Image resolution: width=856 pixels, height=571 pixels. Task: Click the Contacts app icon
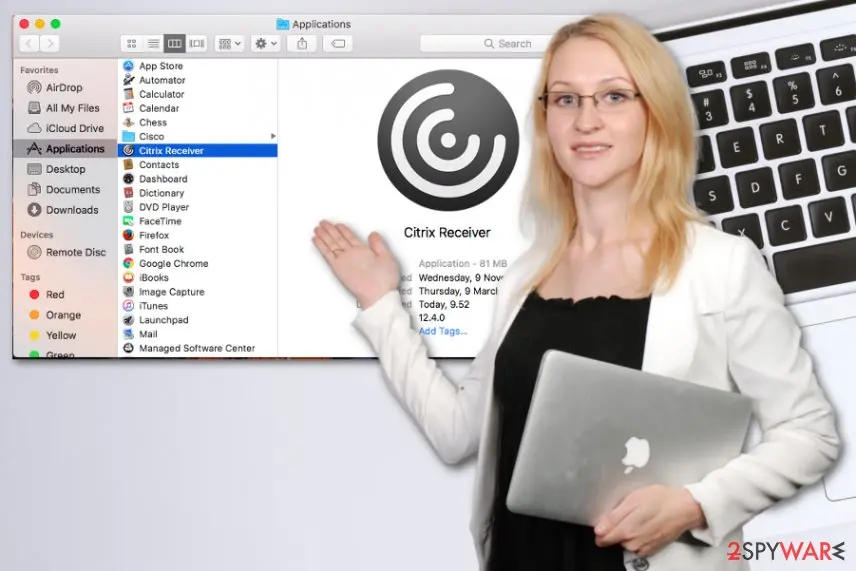coord(128,165)
